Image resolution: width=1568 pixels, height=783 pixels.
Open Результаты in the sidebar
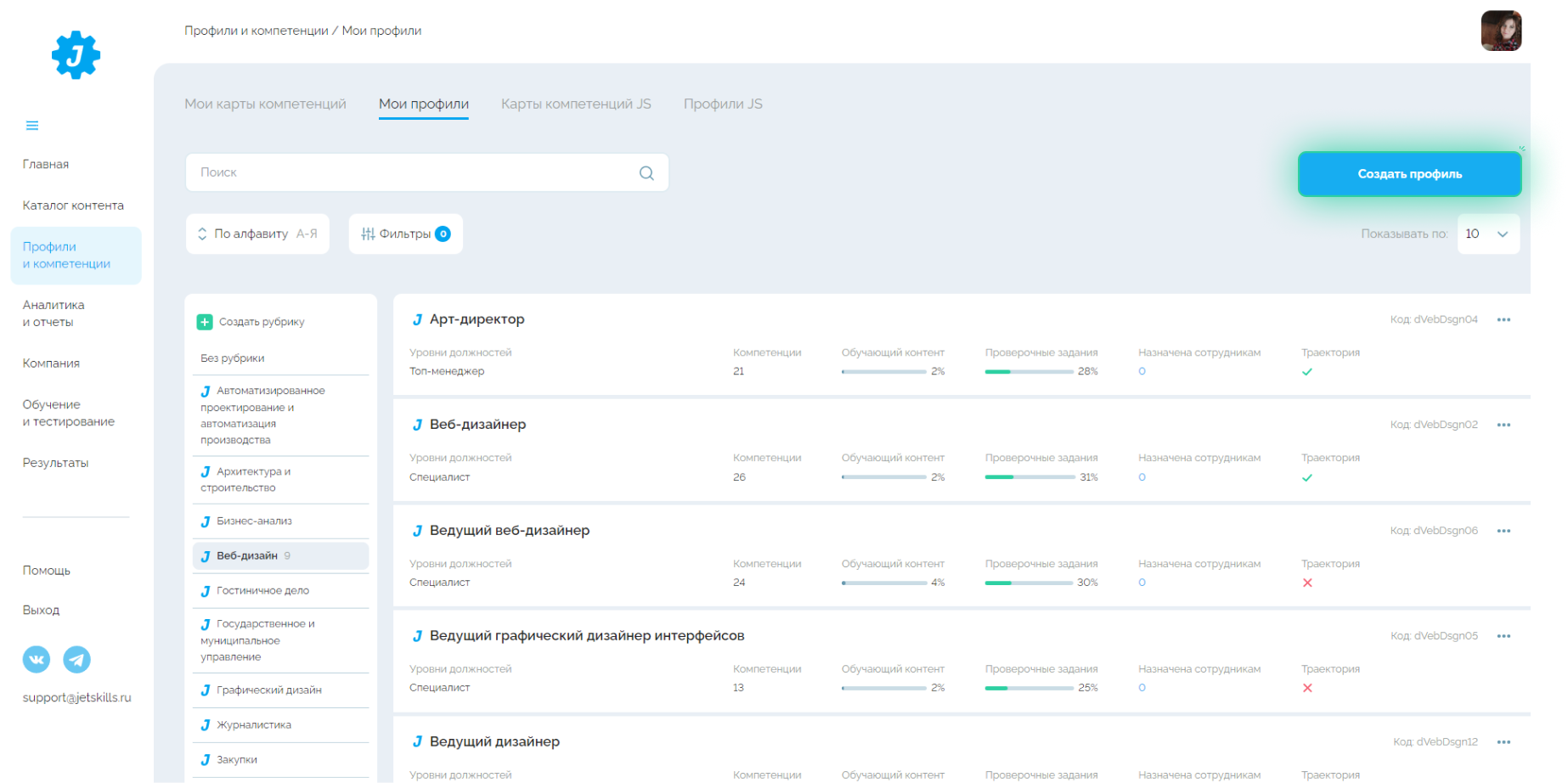pyautogui.click(x=55, y=463)
